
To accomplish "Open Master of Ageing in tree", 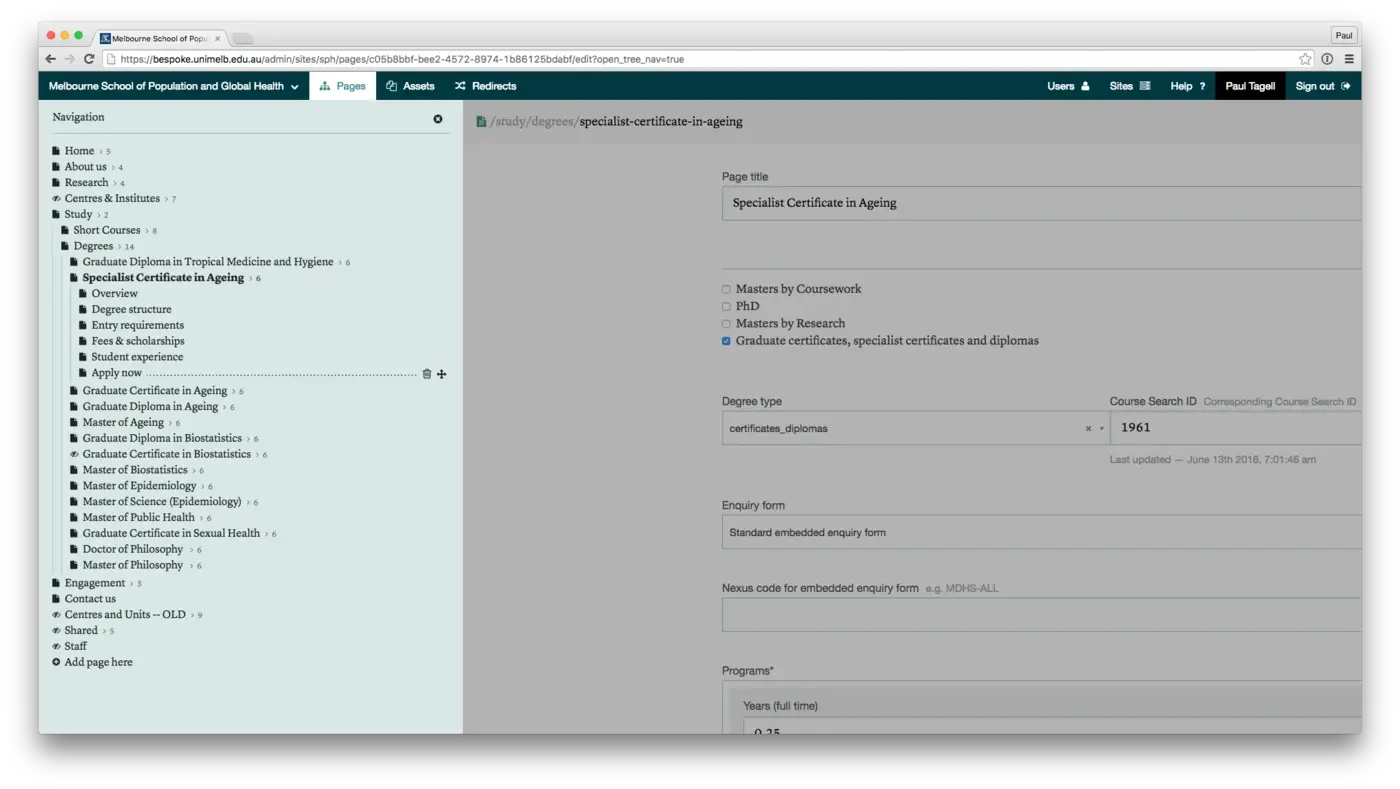I will [123, 422].
